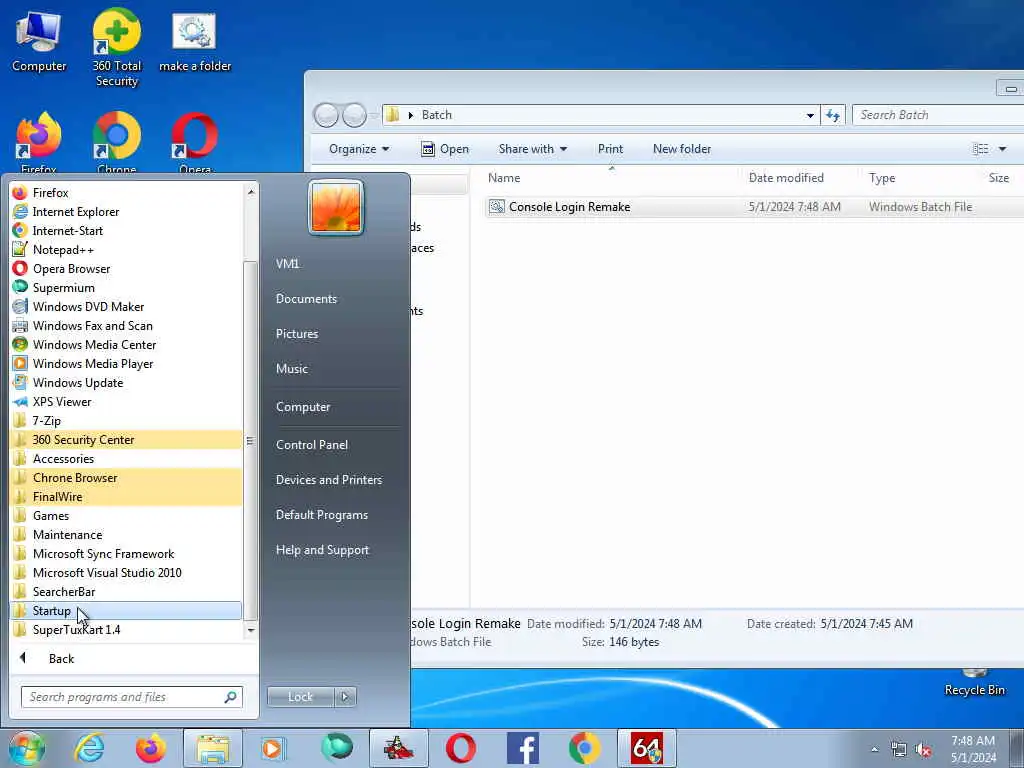The image size is (1024, 768).
Task: Sort by Date modified column
Action: 786,178
